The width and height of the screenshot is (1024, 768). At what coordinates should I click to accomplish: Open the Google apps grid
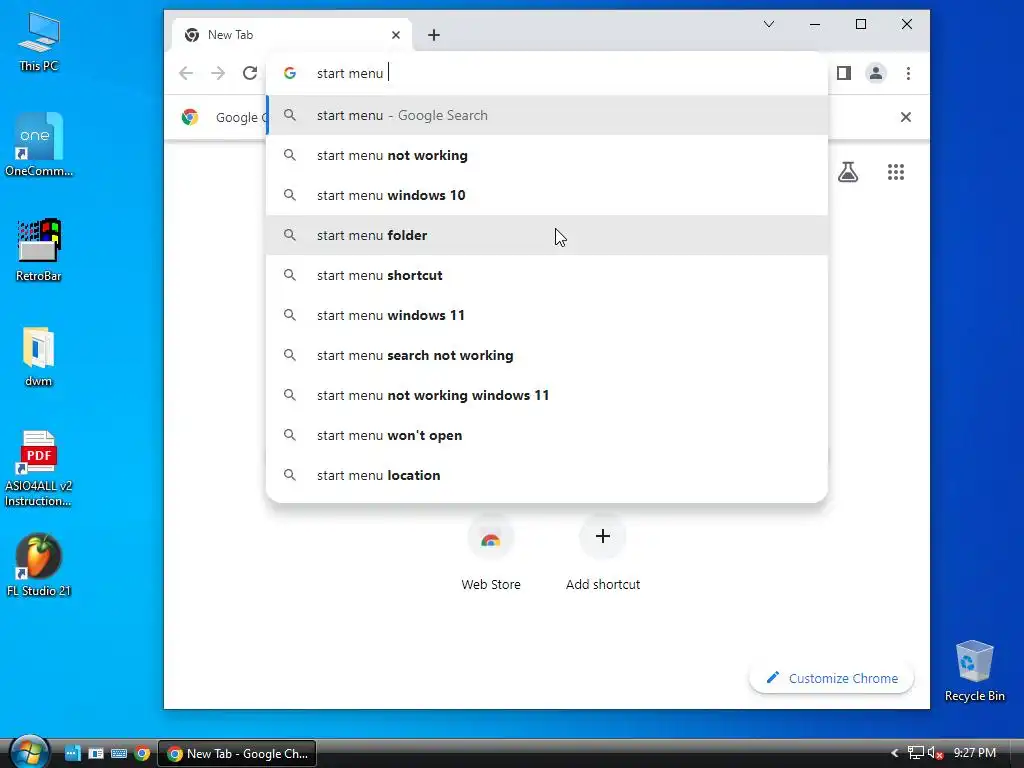point(896,172)
